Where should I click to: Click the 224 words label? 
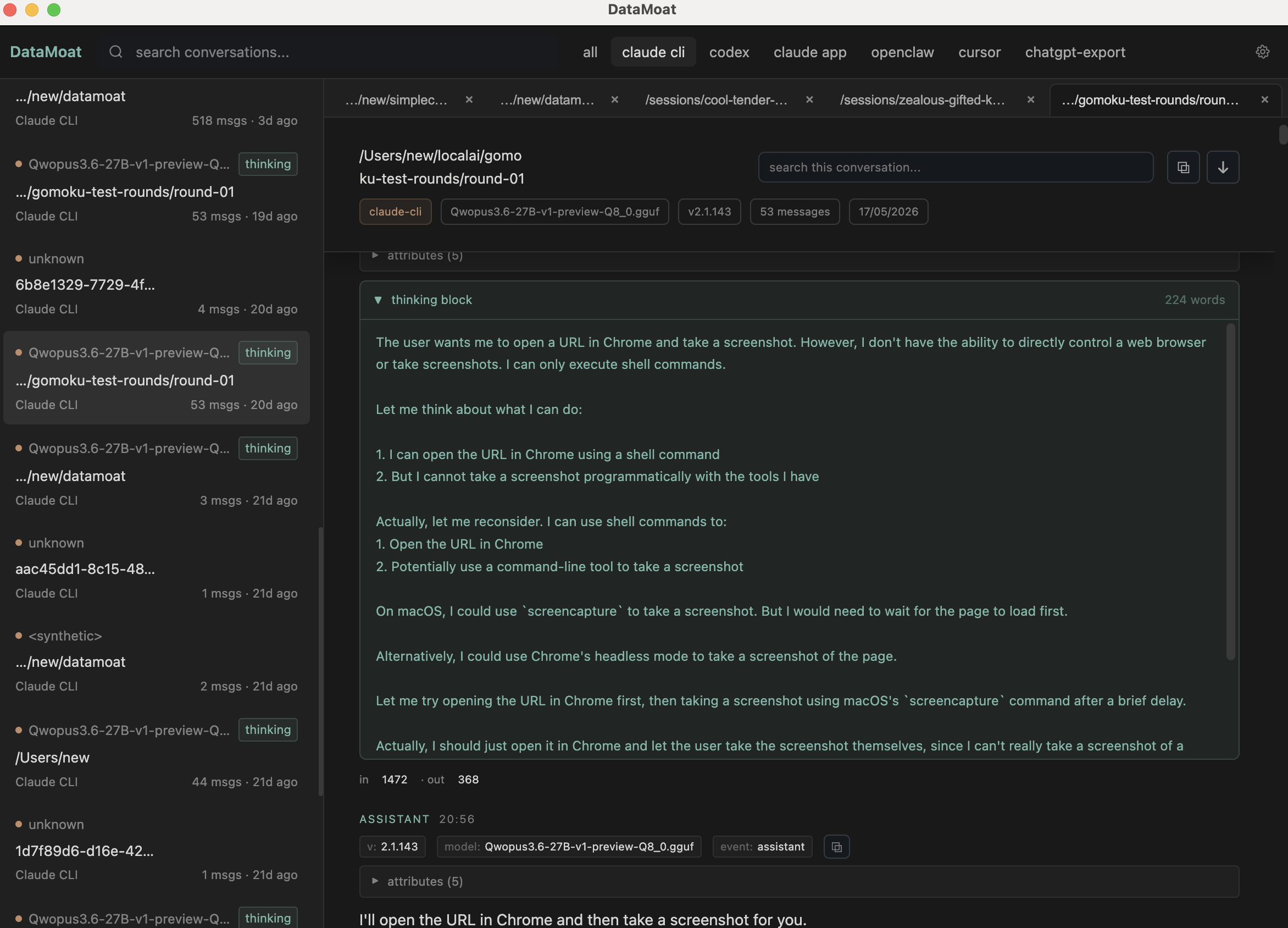pyautogui.click(x=1194, y=300)
